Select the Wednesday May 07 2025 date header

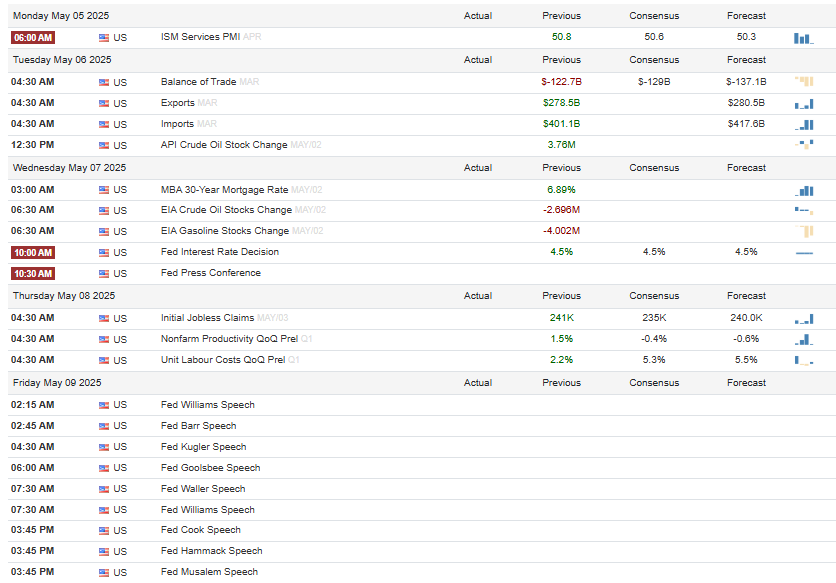(69, 168)
